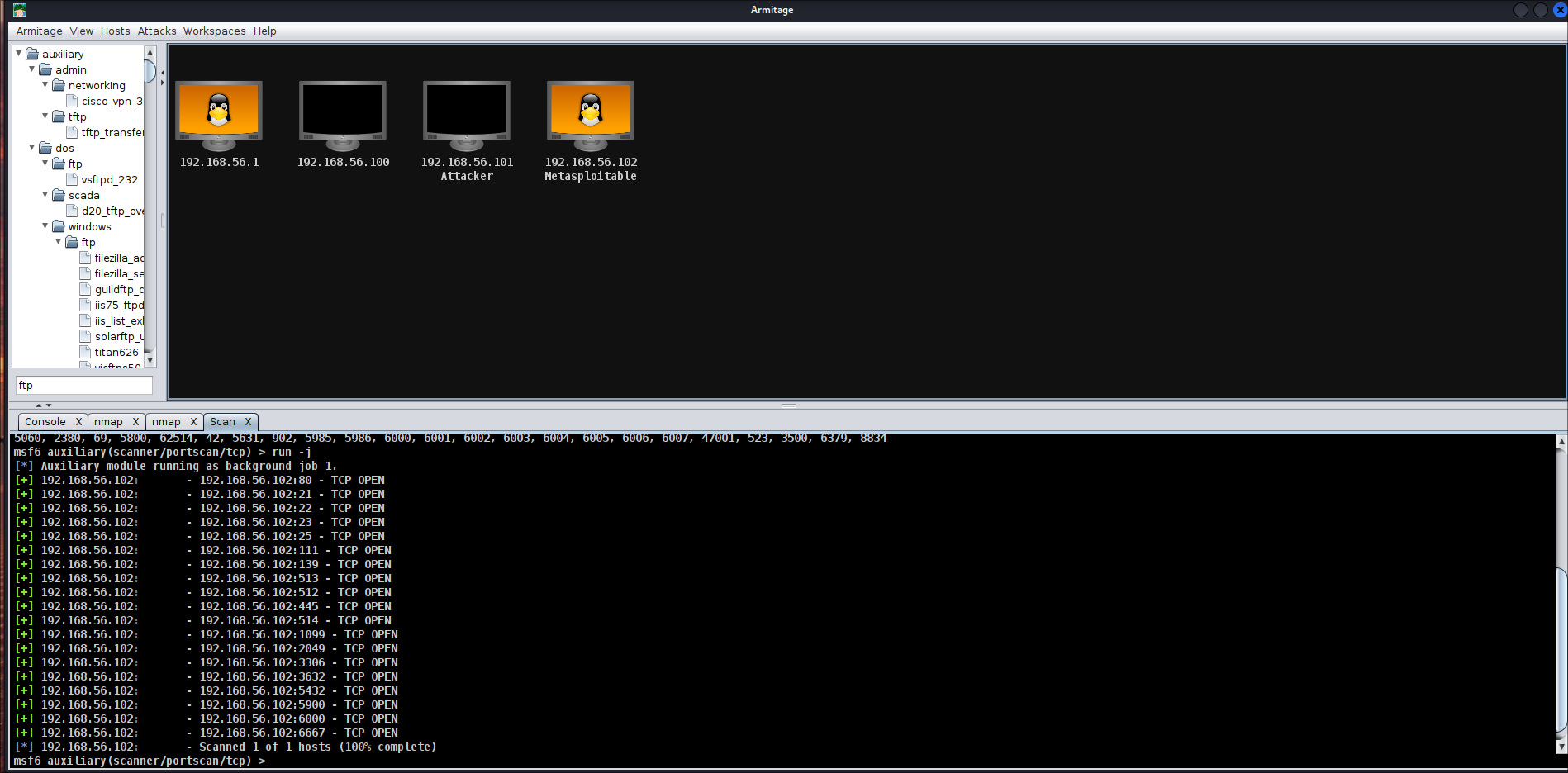Click the solarftp module file icon
This screenshot has width=1568, height=773.
click(85, 336)
